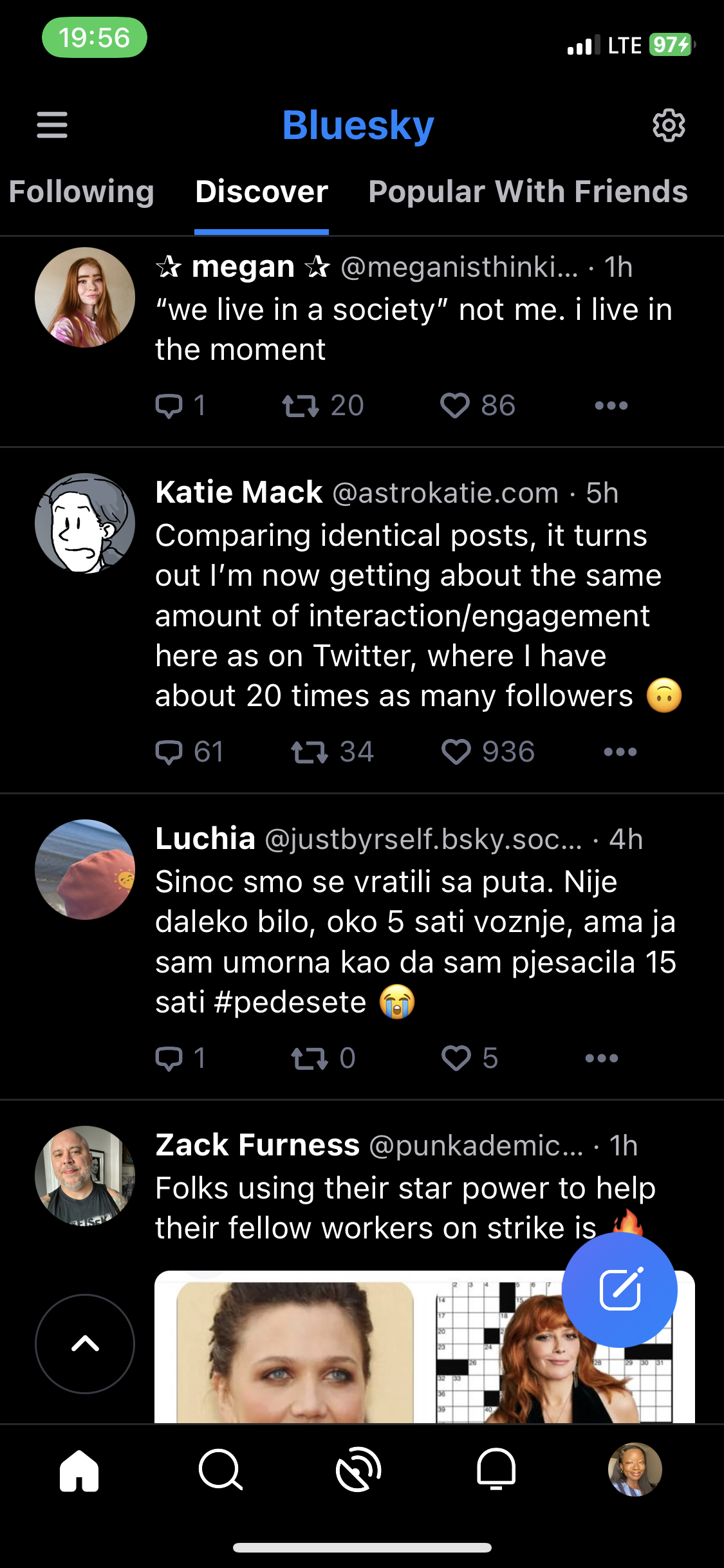The height and width of the screenshot is (1568, 724).
Task: Open the feeds icon in bottom bar
Action: (358, 1470)
